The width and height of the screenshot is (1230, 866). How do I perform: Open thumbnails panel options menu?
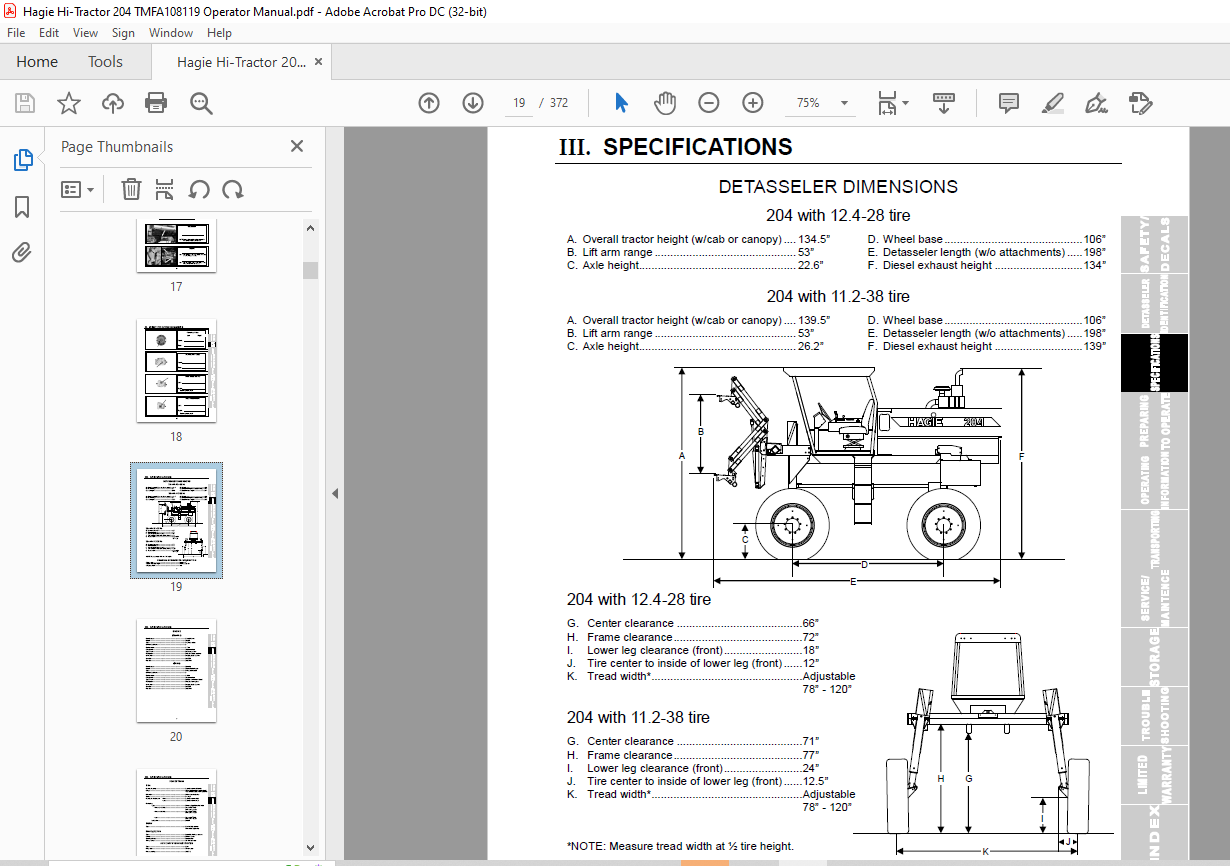(78, 189)
